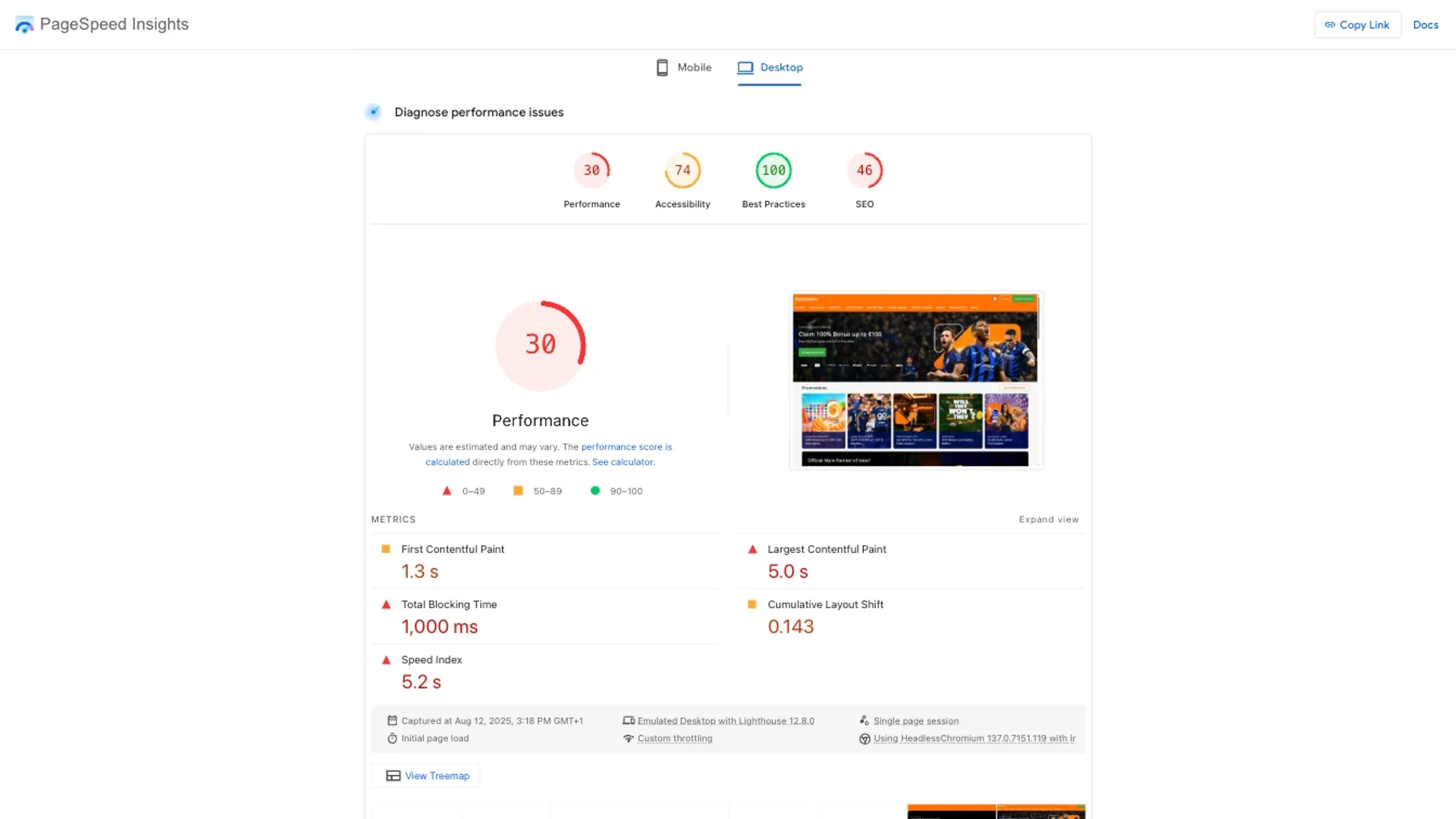Click the Copy Link chain icon
The image size is (1456, 819).
pyautogui.click(x=1329, y=25)
